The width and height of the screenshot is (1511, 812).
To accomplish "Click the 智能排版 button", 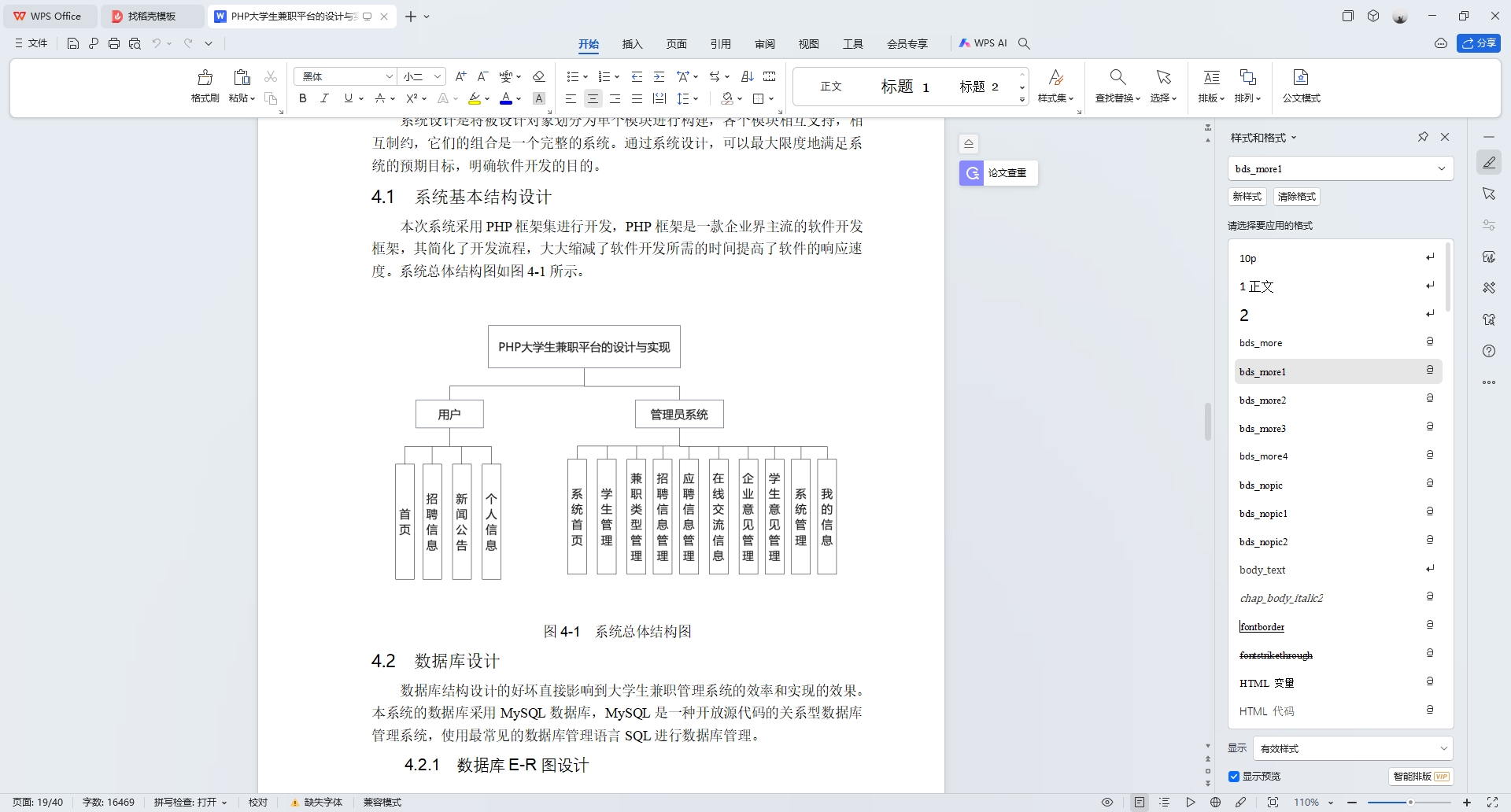I will coord(1420,777).
